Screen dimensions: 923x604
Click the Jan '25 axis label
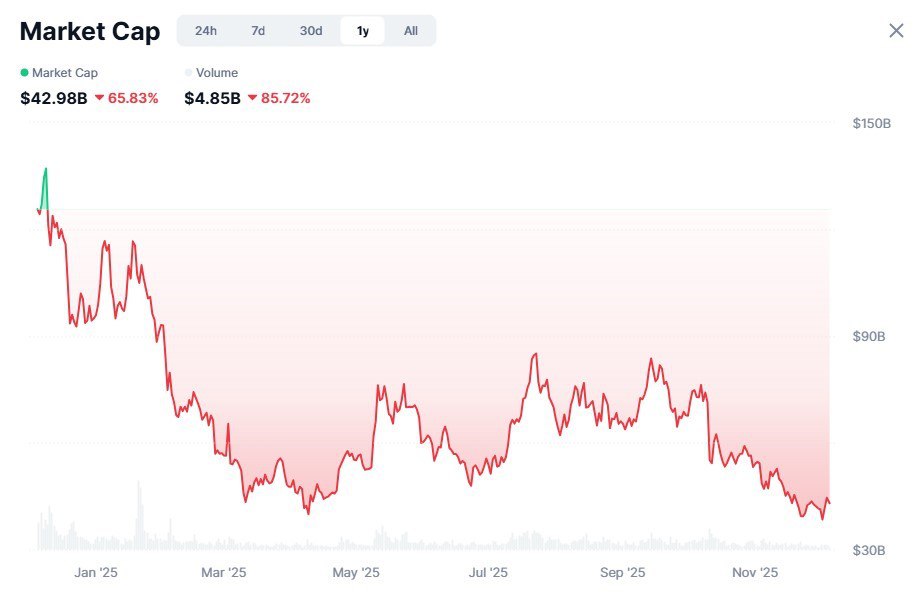pyautogui.click(x=97, y=573)
